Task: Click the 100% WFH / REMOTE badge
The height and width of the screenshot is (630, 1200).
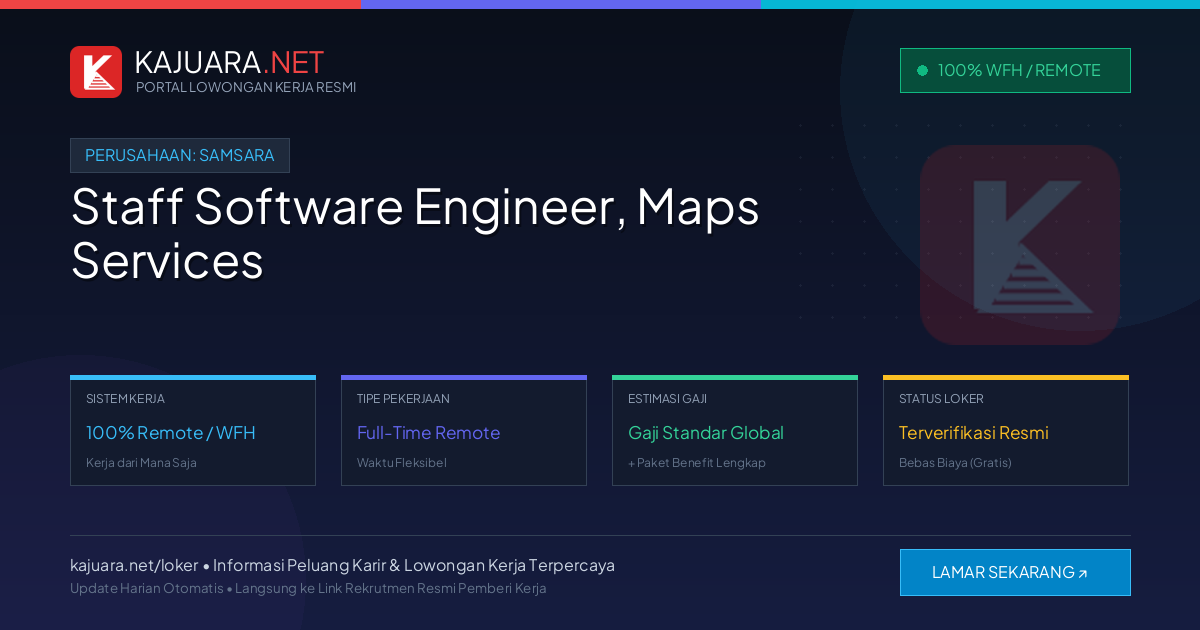Action: (x=1015, y=71)
